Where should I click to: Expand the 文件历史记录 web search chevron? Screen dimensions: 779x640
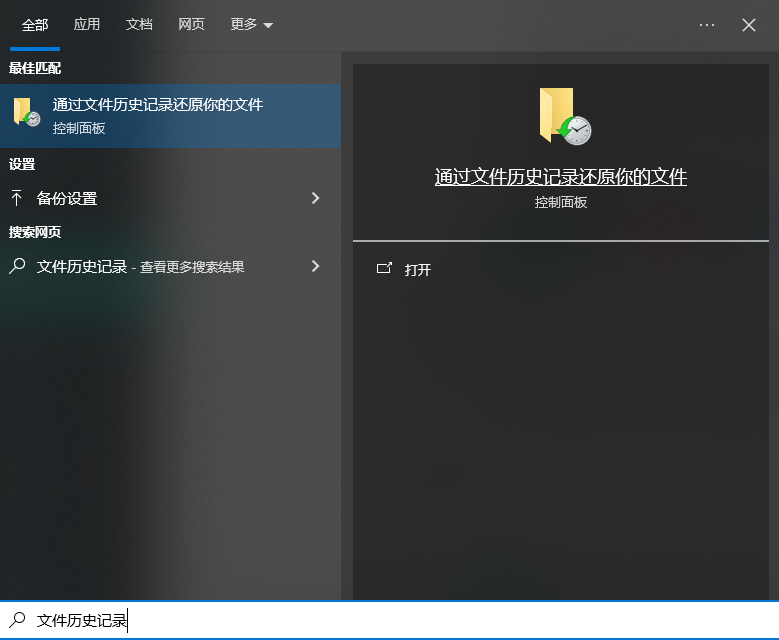pyautogui.click(x=316, y=266)
